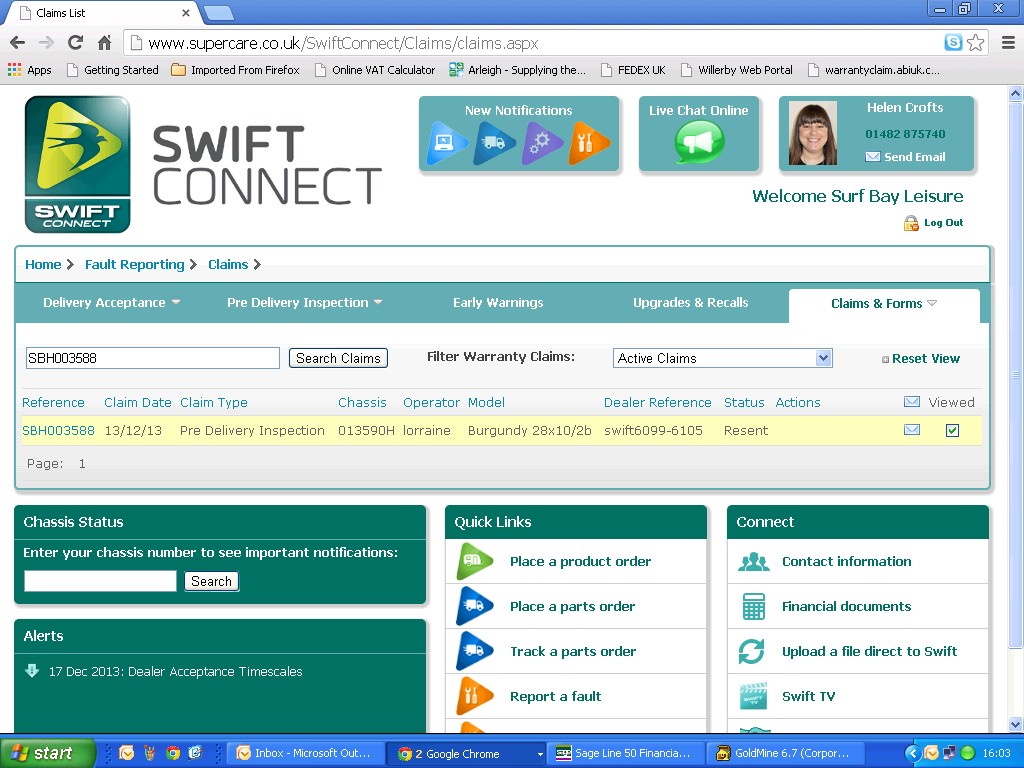Click the Upload a file refresh icon
Screen dimensions: 1024x768
point(752,651)
